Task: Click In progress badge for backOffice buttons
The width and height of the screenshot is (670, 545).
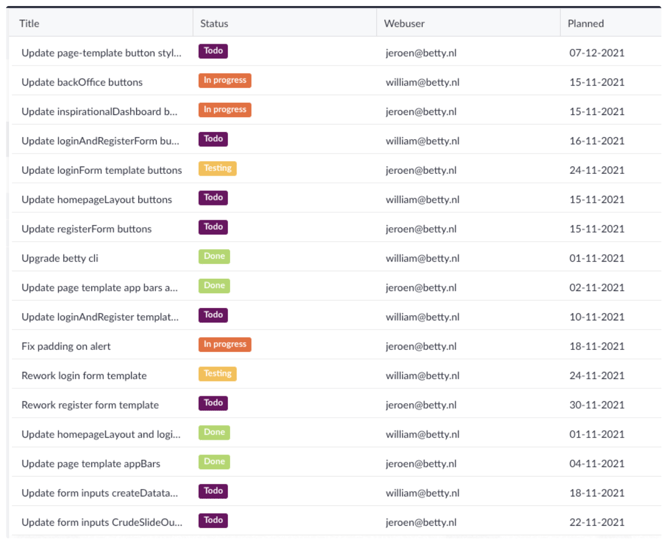Action: click(x=225, y=80)
